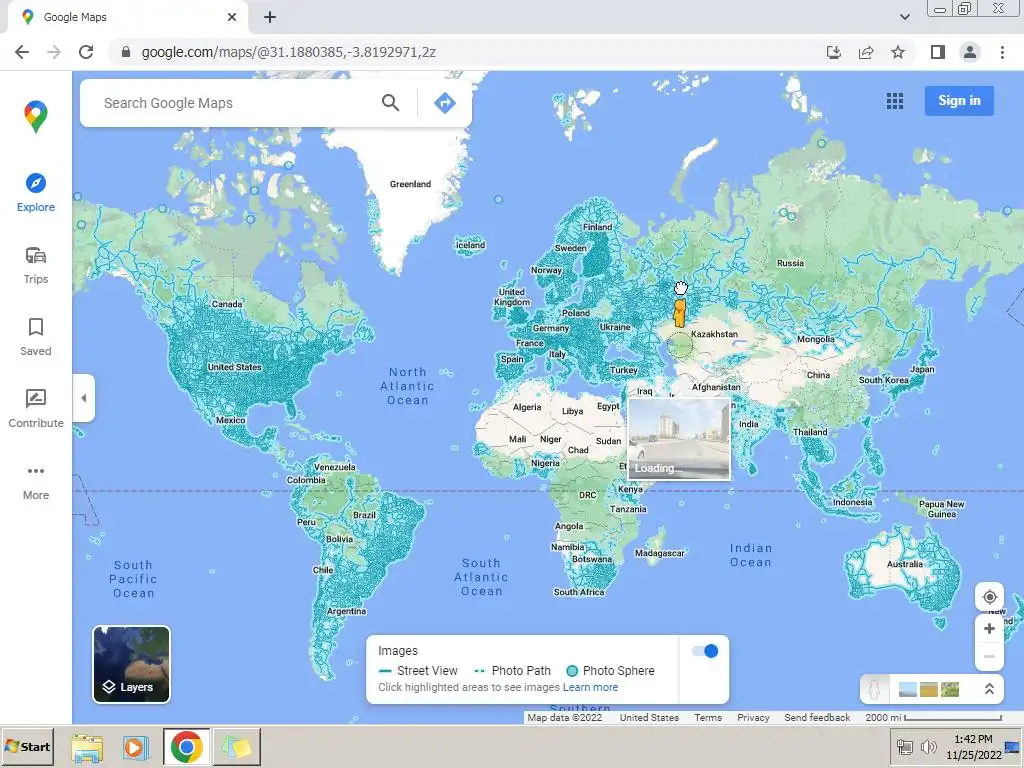The height and width of the screenshot is (768, 1024).
Task: Click the Street View preview thumbnail
Action: click(x=679, y=440)
